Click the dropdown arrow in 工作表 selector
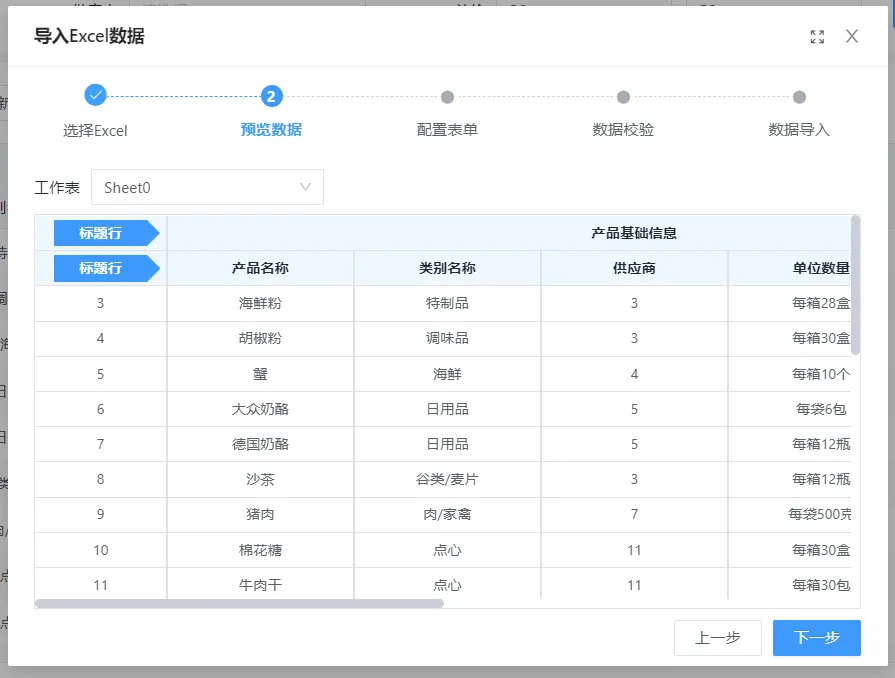Screen dimensions: 895x678 [306, 187]
